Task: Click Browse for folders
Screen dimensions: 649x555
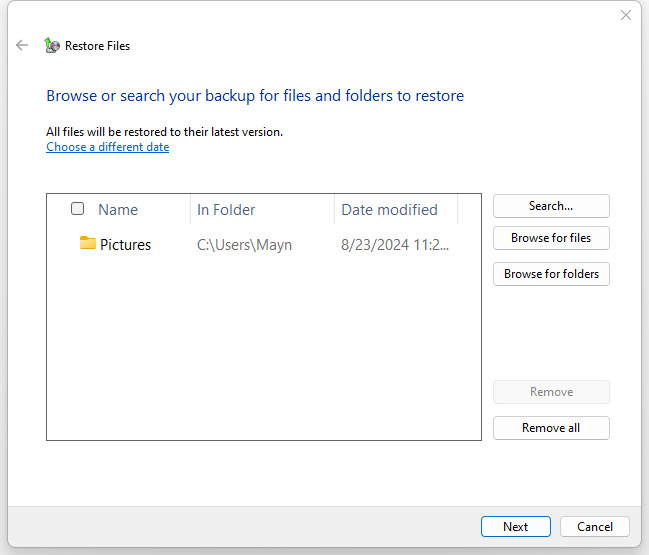Action: [551, 274]
